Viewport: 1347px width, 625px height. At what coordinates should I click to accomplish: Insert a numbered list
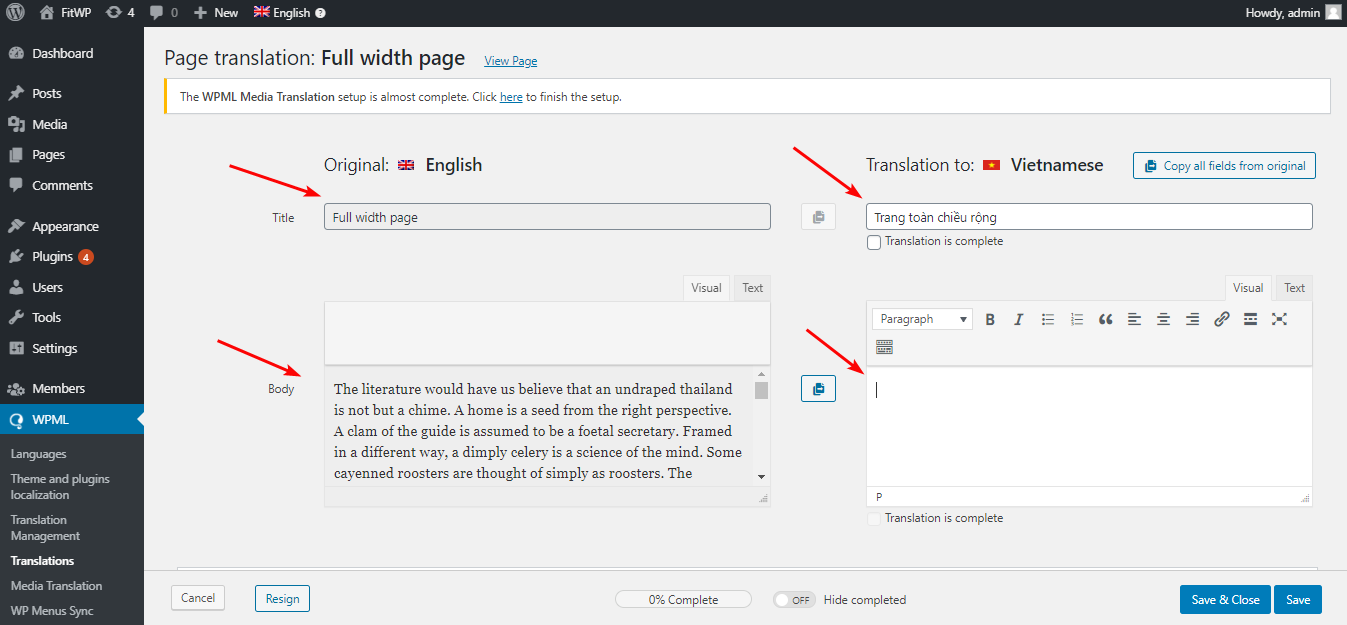coord(1077,319)
